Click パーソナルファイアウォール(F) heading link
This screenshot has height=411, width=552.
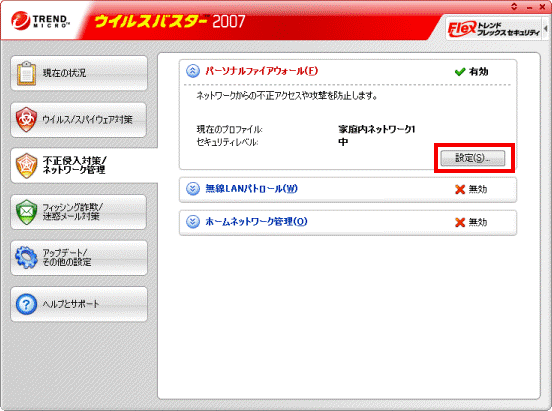tap(262, 71)
